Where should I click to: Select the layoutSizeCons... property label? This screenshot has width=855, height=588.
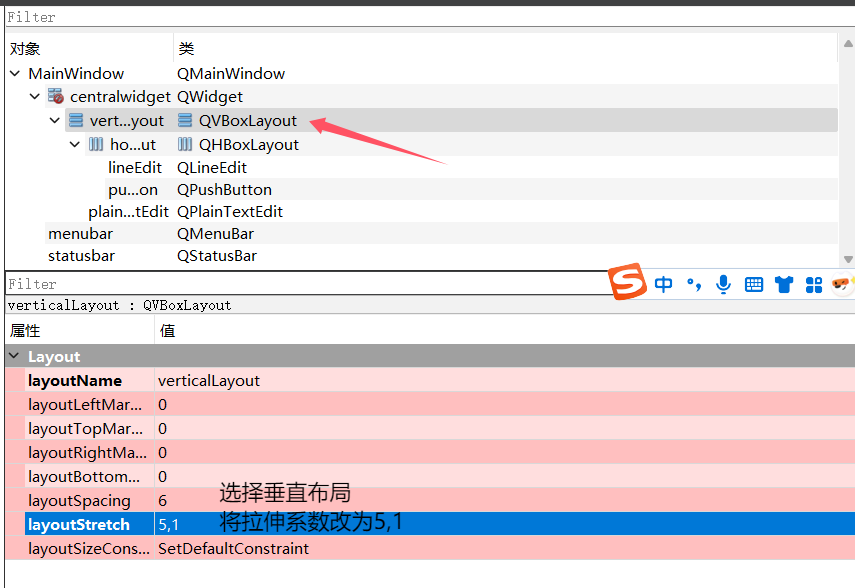click(90, 548)
